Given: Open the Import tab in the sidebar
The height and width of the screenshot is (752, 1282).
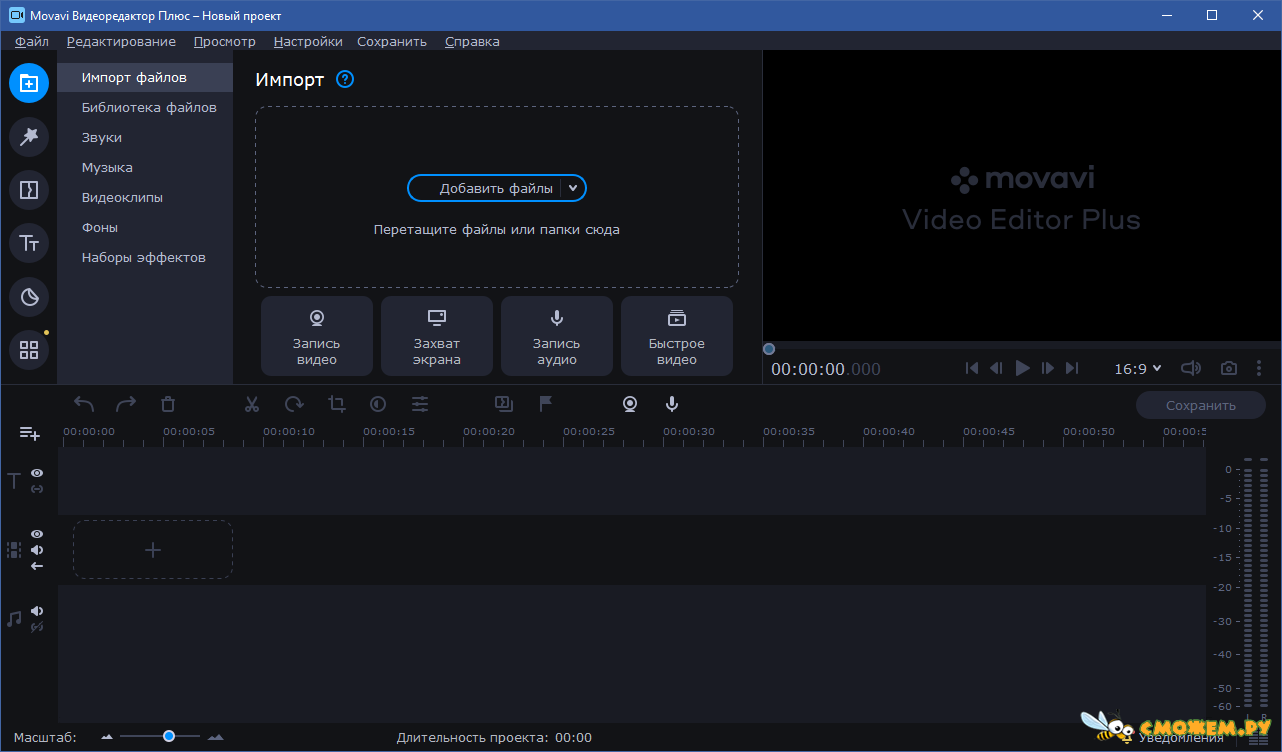Looking at the screenshot, I should pos(29,83).
